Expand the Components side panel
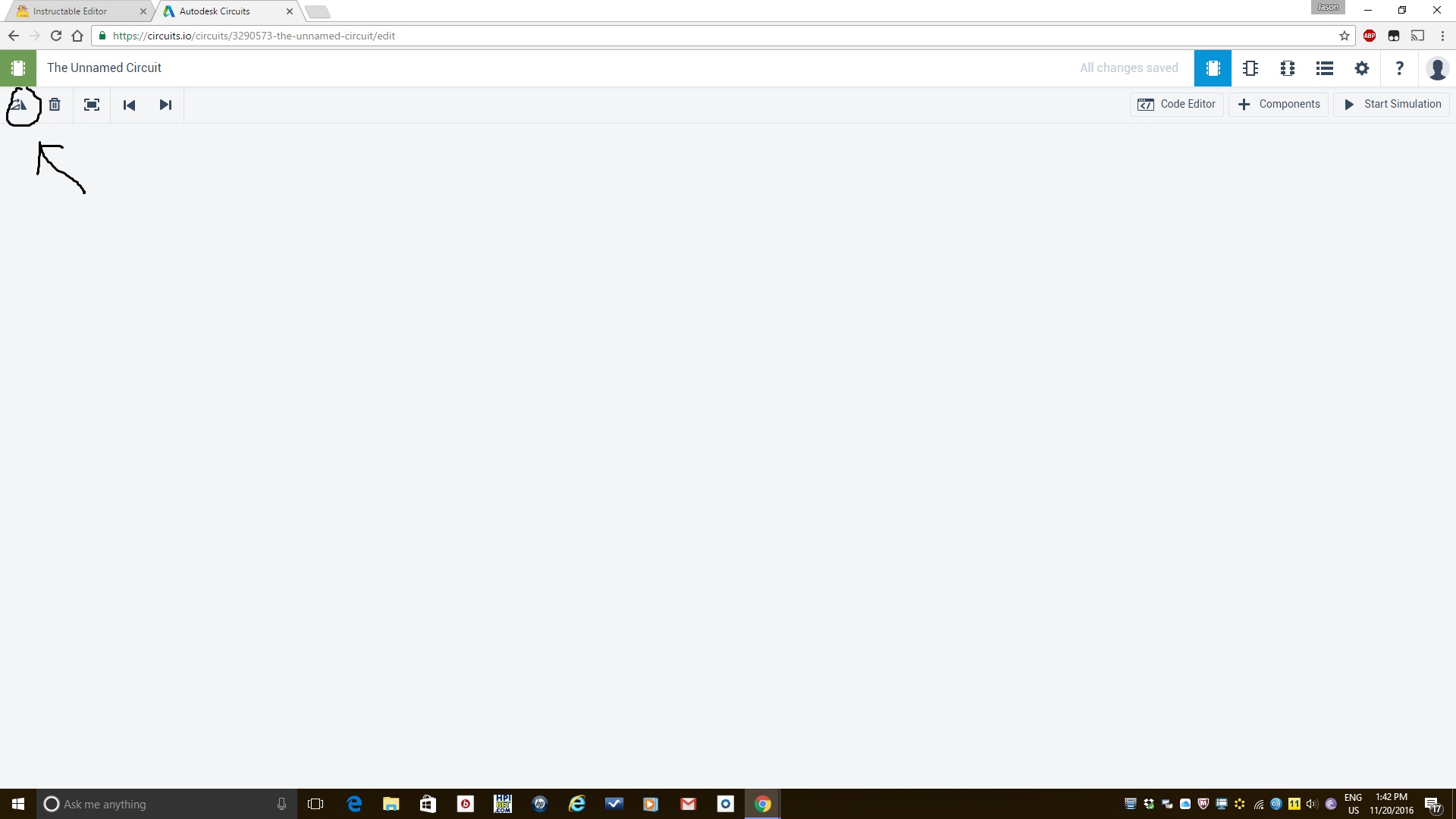This screenshot has width=1456, height=819. (x=1279, y=104)
